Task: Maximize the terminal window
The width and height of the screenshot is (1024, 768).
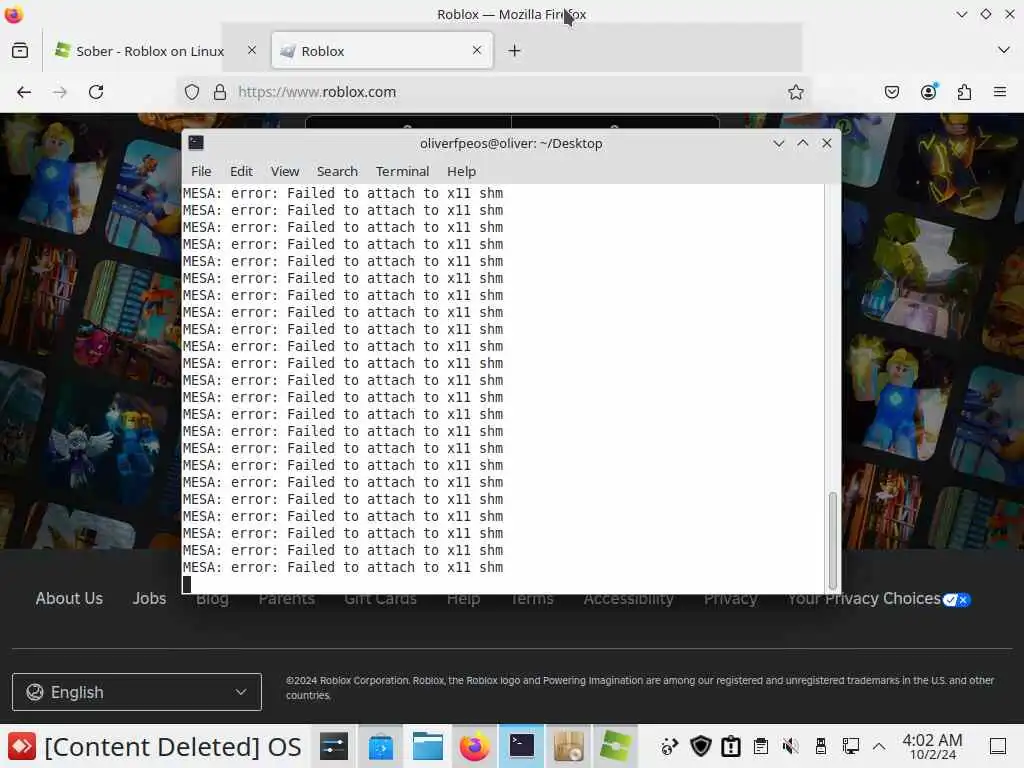Action: click(803, 143)
